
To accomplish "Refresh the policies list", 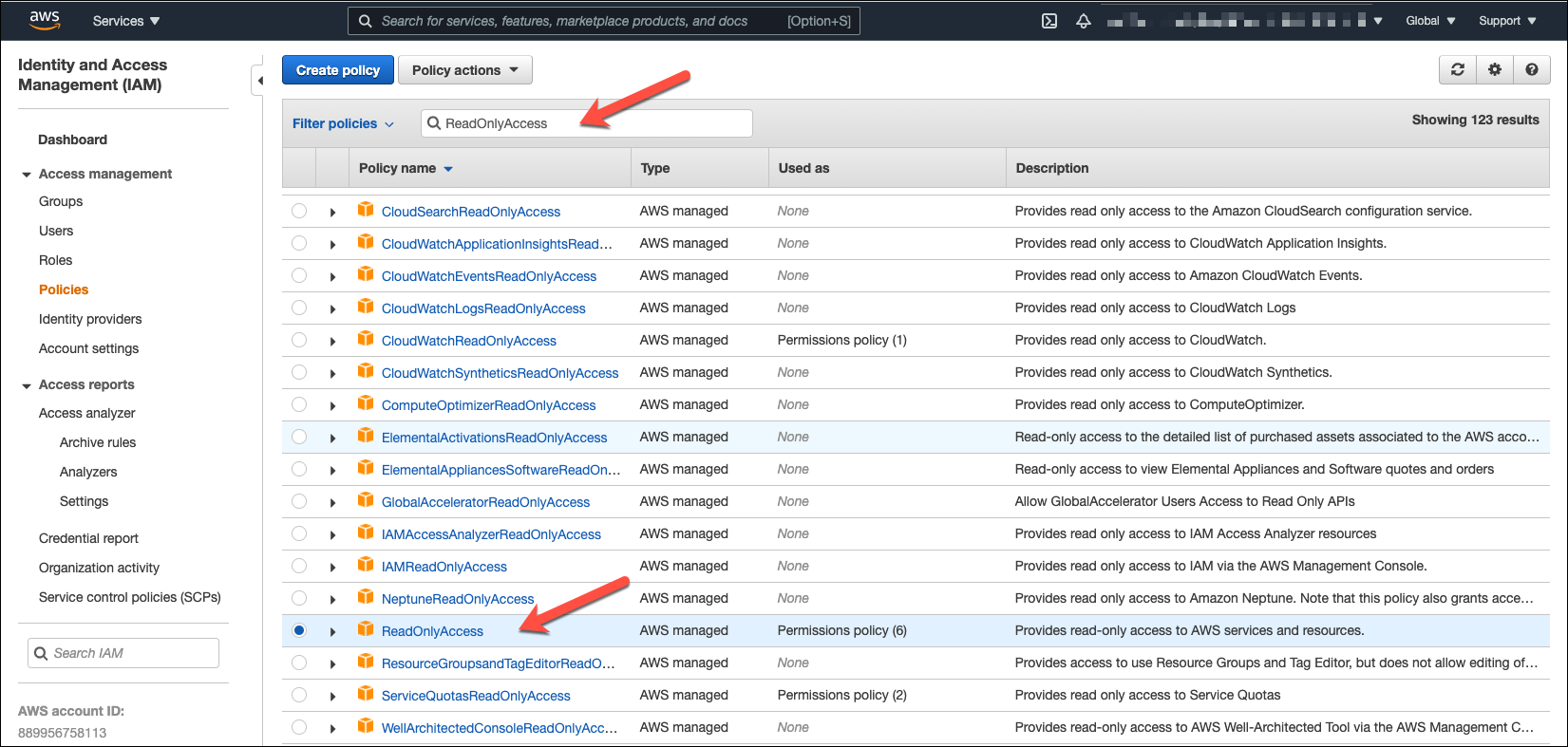I will point(1458,69).
